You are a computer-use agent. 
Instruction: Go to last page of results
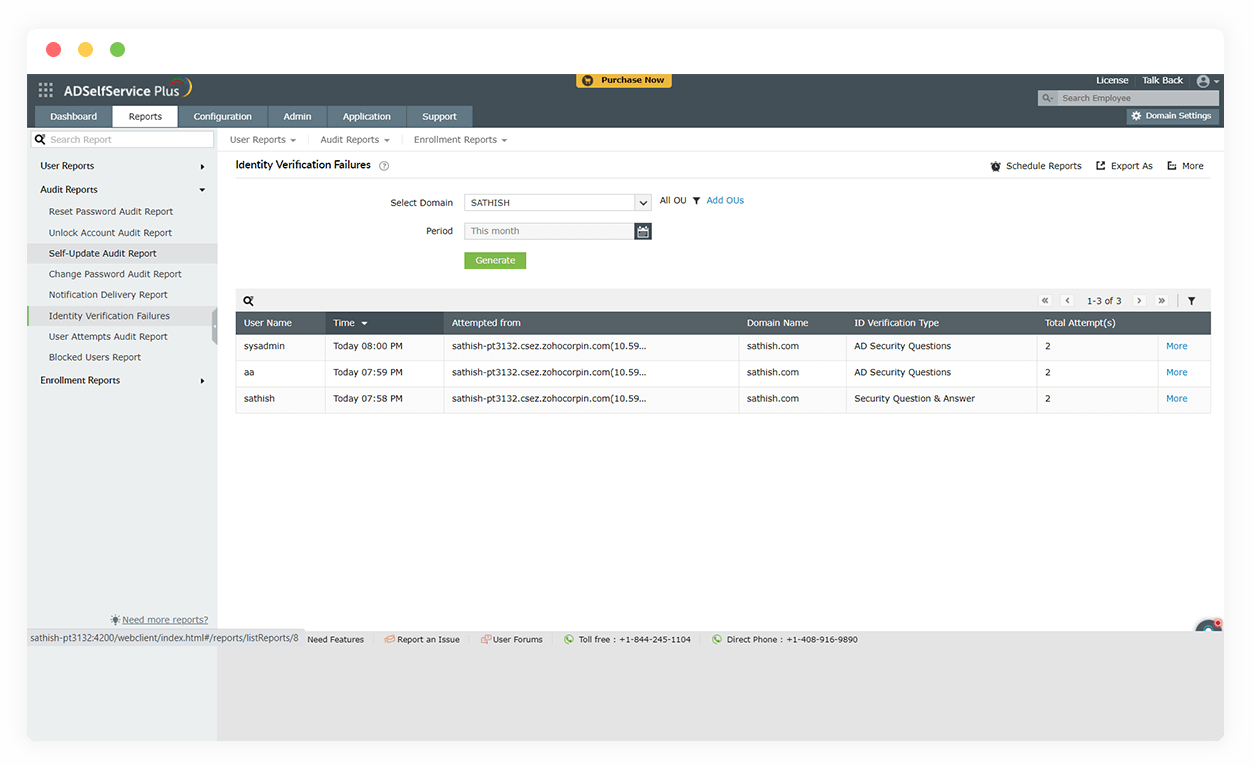point(1161,301)
